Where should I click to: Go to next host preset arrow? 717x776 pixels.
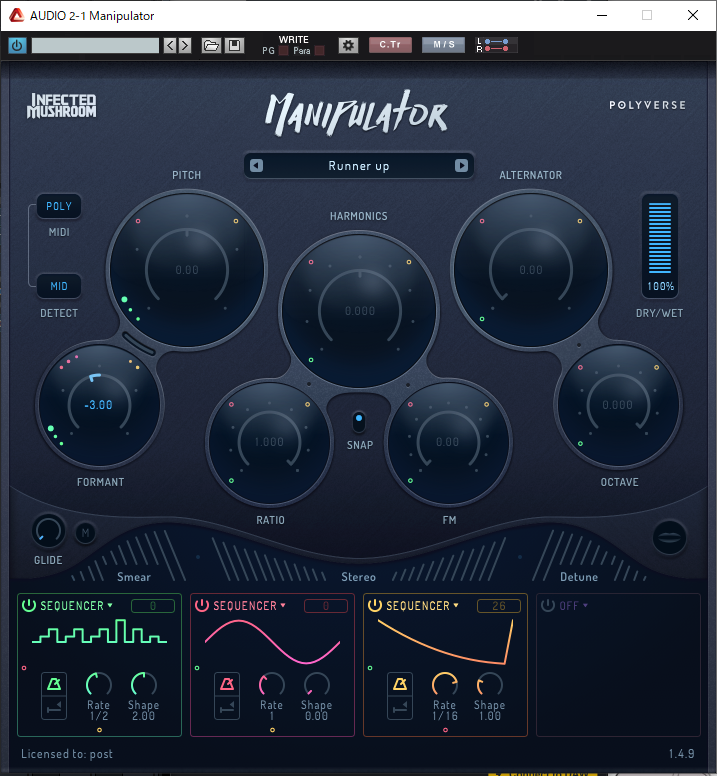pos(185,46)
